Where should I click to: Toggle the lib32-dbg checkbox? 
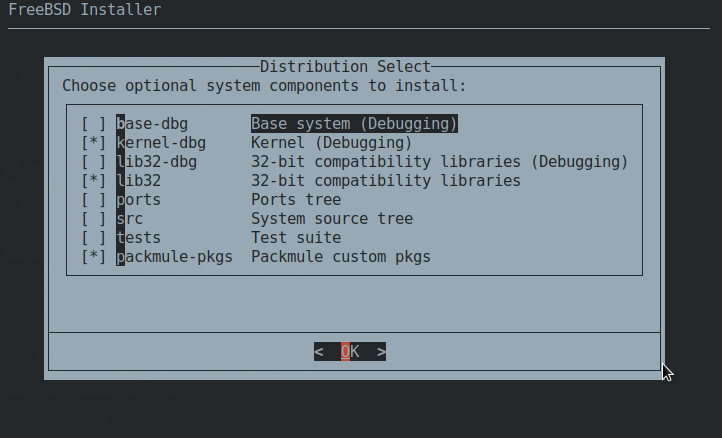[94, 162]
